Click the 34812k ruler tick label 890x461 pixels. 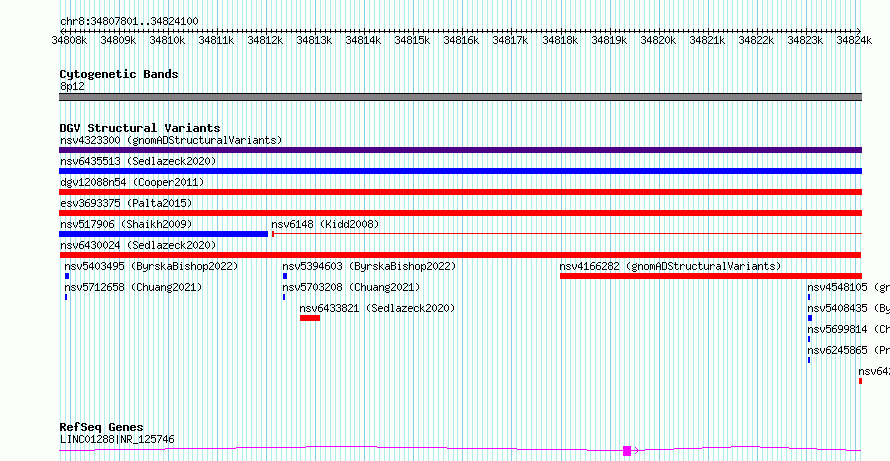tap(265, 40)
